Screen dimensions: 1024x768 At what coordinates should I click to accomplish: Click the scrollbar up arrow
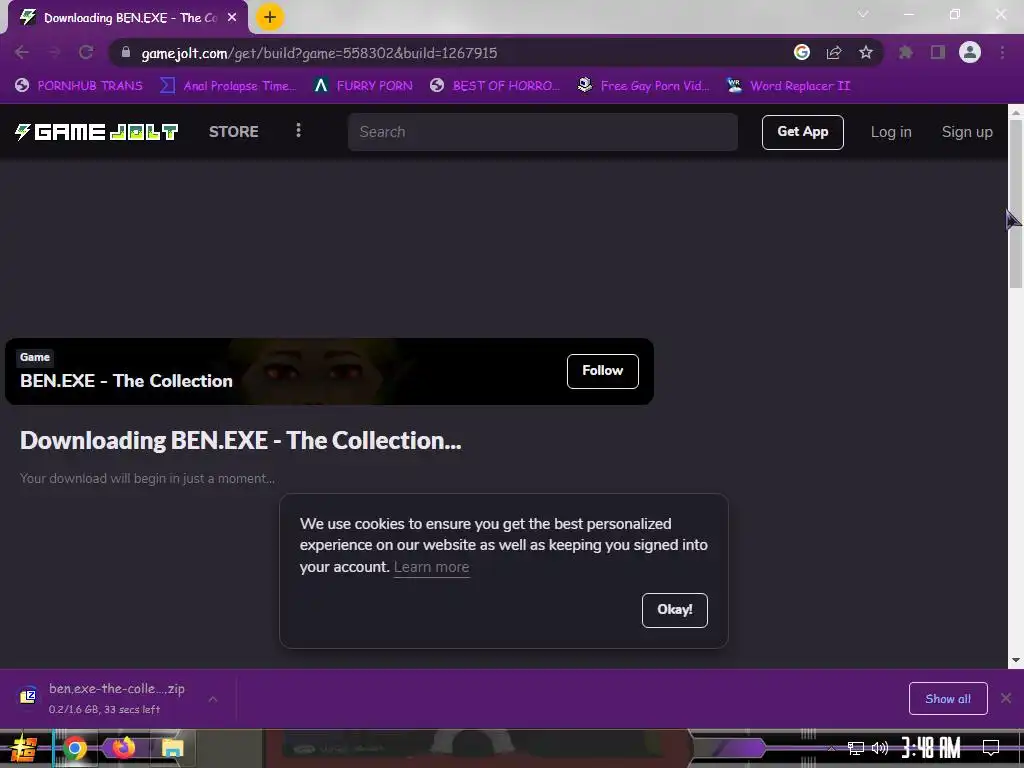[x=1016, y=112]
